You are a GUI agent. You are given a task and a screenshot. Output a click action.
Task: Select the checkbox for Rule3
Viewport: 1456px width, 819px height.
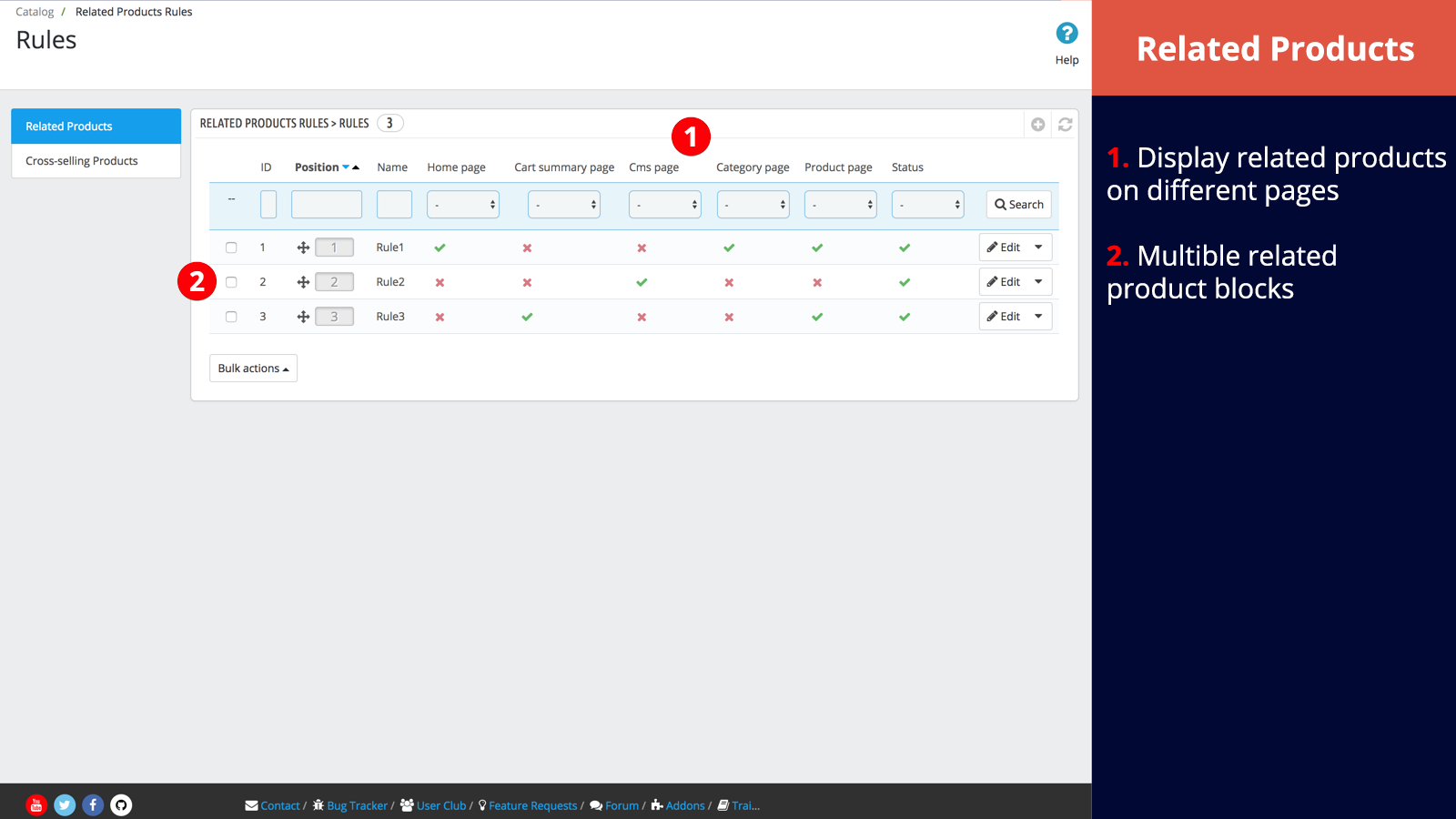231,317
